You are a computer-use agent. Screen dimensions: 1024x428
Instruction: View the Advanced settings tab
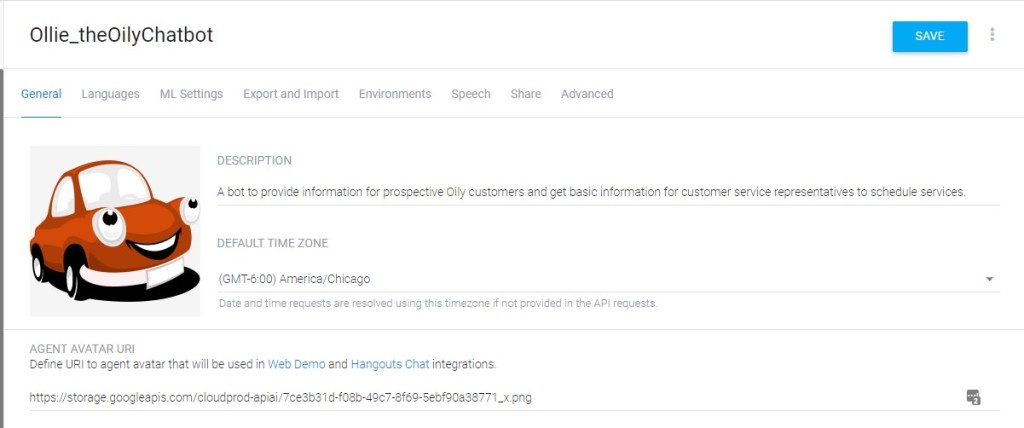pyautogui.click(x=587, y=94)
